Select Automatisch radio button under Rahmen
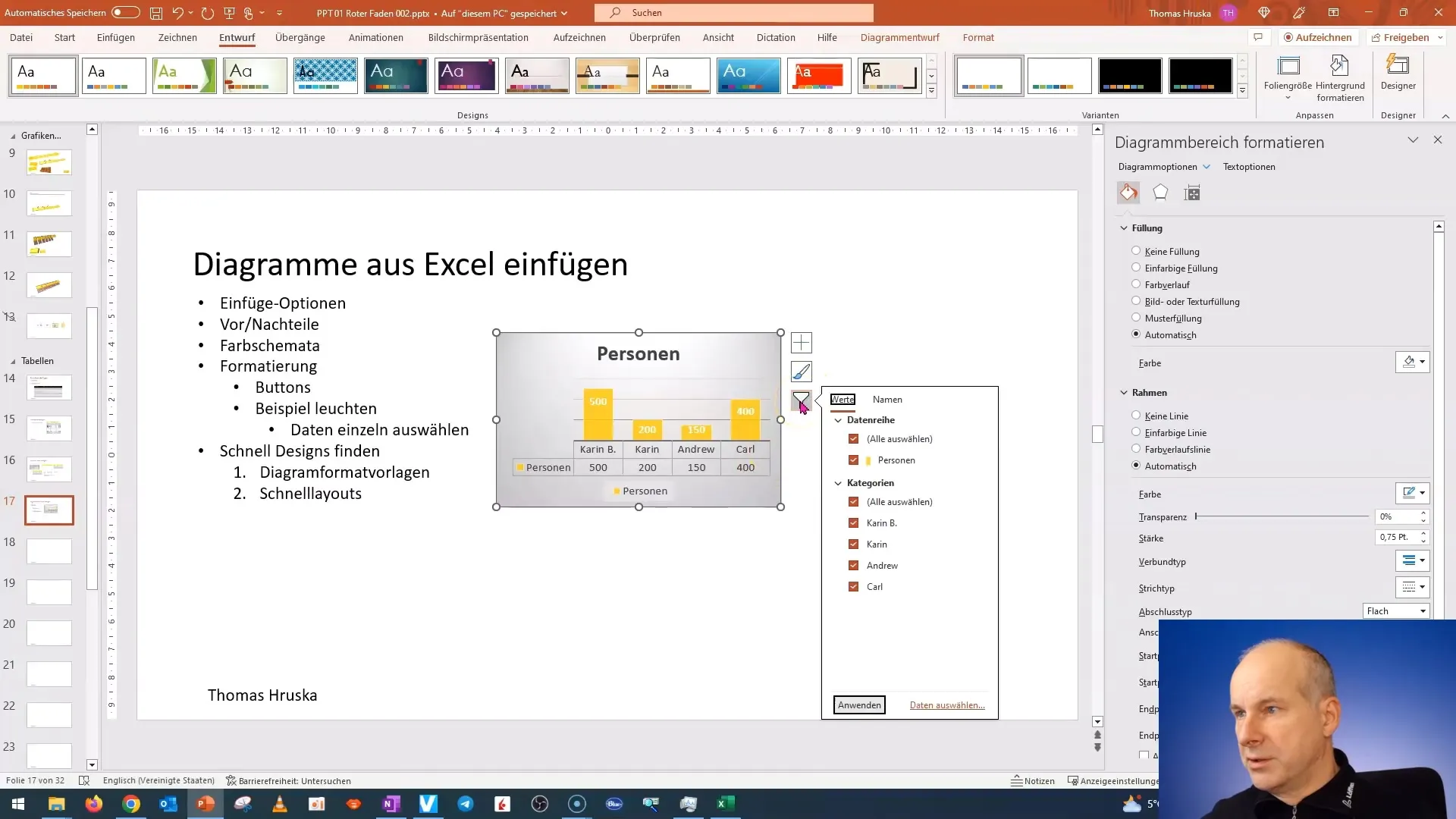The width and height of the screenshot is (1456, 819). [x=1136, y=466]
